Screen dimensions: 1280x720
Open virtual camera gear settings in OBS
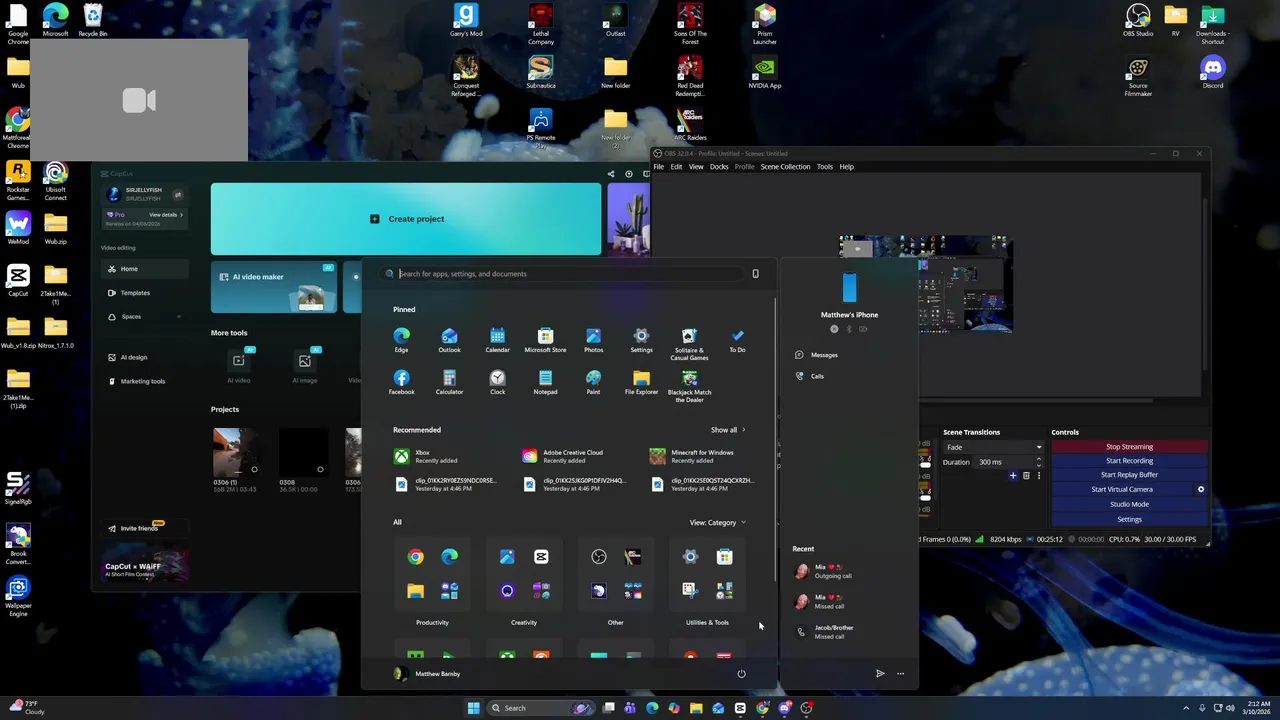(x=1201, y=489)
